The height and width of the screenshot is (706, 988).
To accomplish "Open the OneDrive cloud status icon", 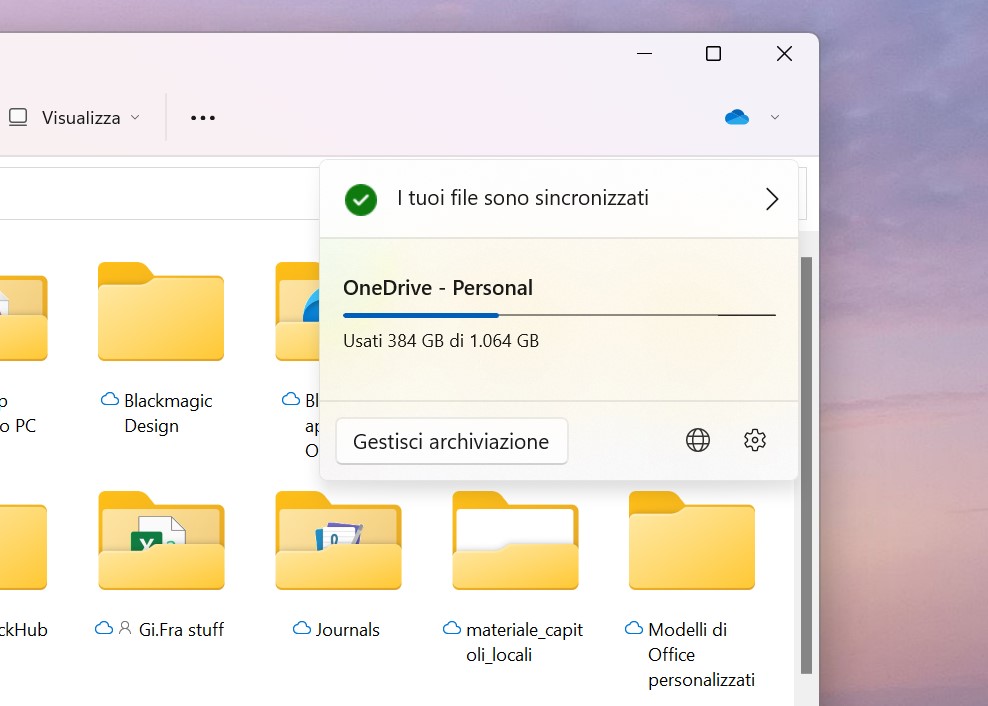I will pos(737,117).
